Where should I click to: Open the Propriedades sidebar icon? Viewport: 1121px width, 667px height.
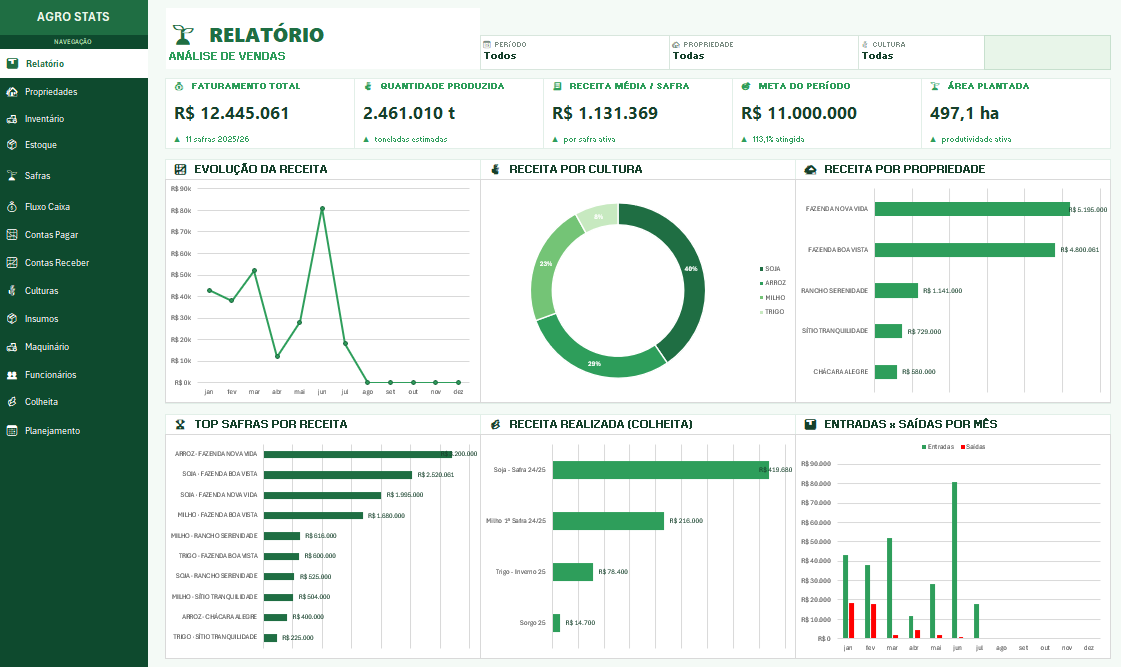(x=12, y=92)
